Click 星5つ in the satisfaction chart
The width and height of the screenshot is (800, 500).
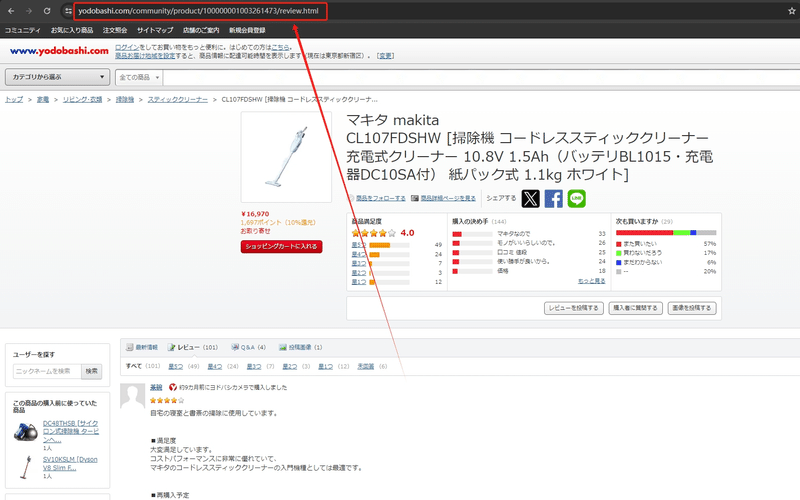(359, 245)
